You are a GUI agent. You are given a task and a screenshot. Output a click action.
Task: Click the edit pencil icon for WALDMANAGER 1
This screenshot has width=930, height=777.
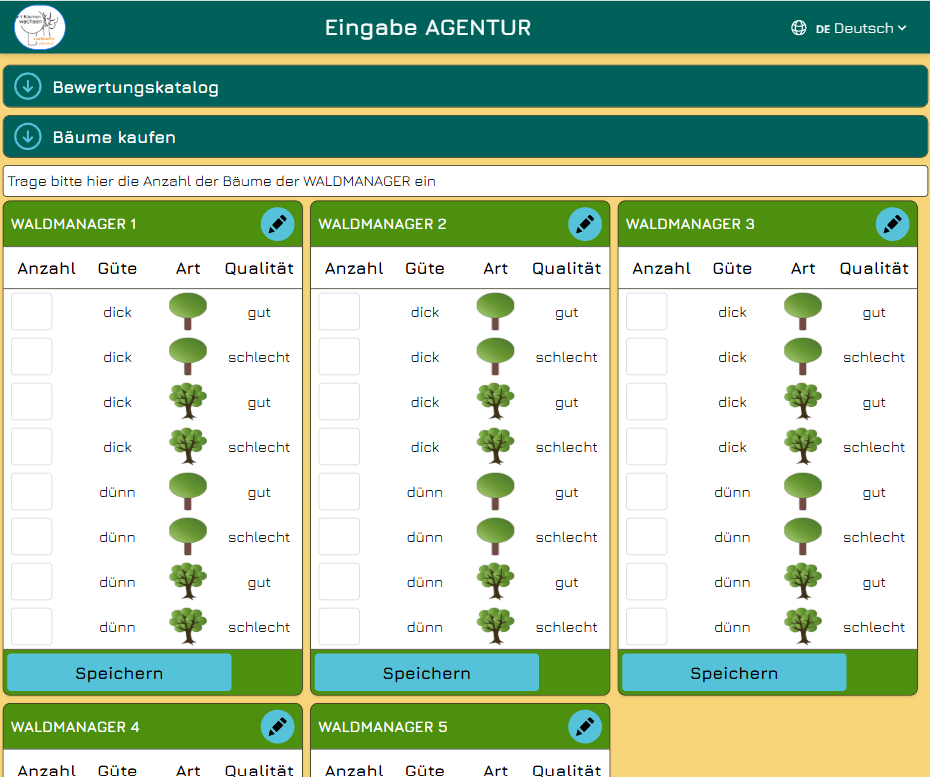pyautogui.click(x=278, y=224)
